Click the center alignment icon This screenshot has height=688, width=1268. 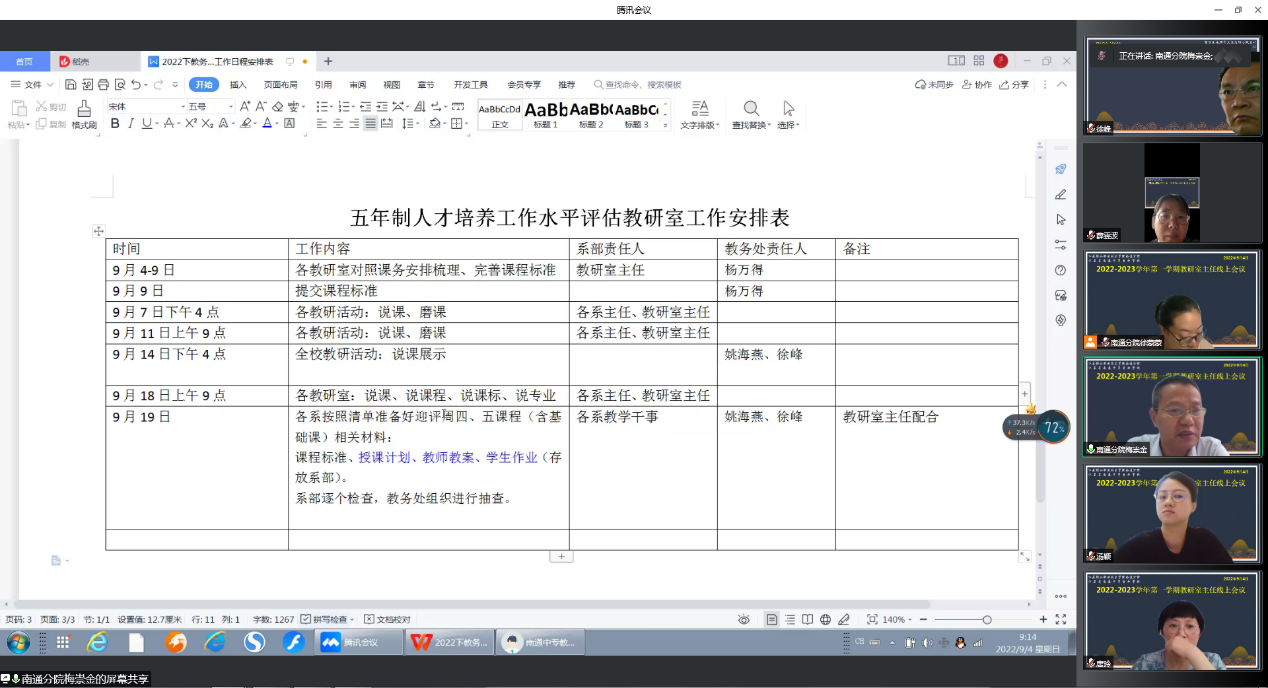338,124
